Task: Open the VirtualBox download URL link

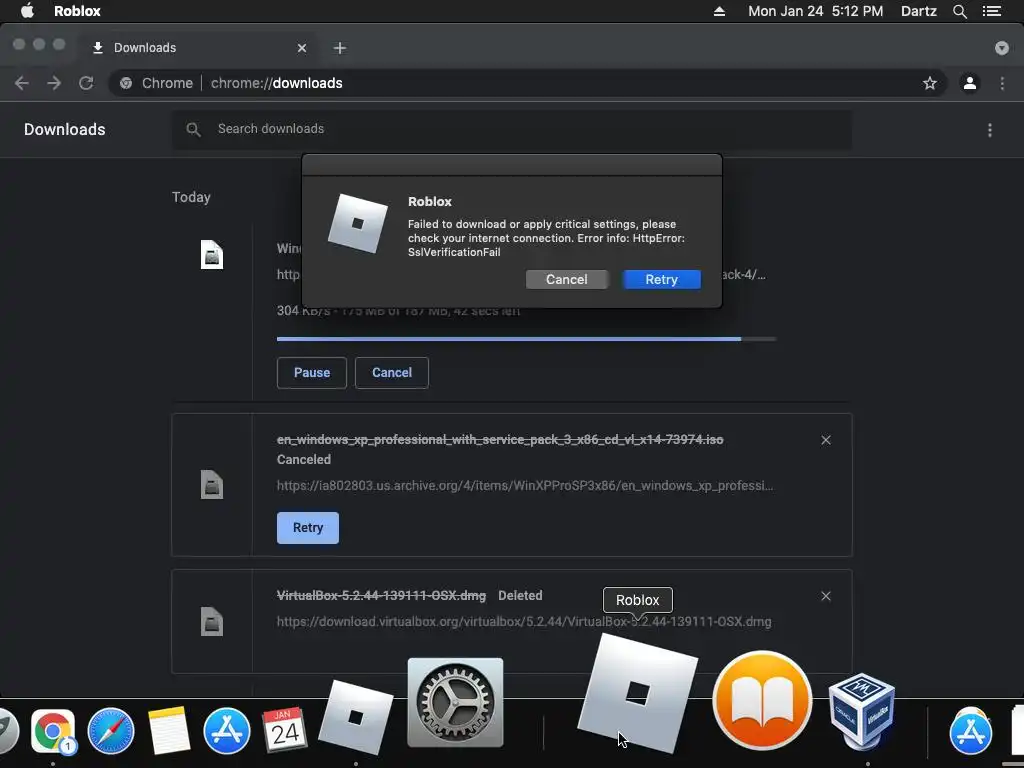Action: coord(524,622)
